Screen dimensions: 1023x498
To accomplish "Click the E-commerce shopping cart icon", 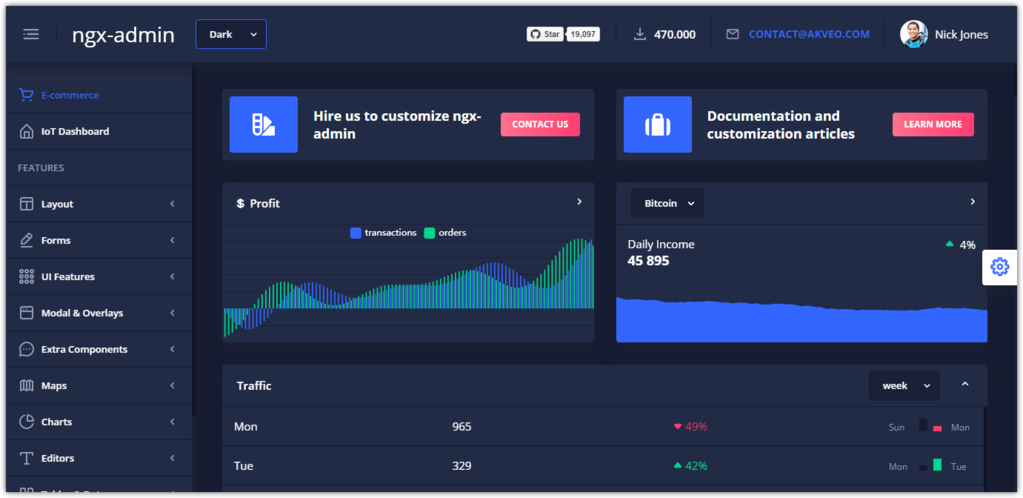I will pos(27,95).
